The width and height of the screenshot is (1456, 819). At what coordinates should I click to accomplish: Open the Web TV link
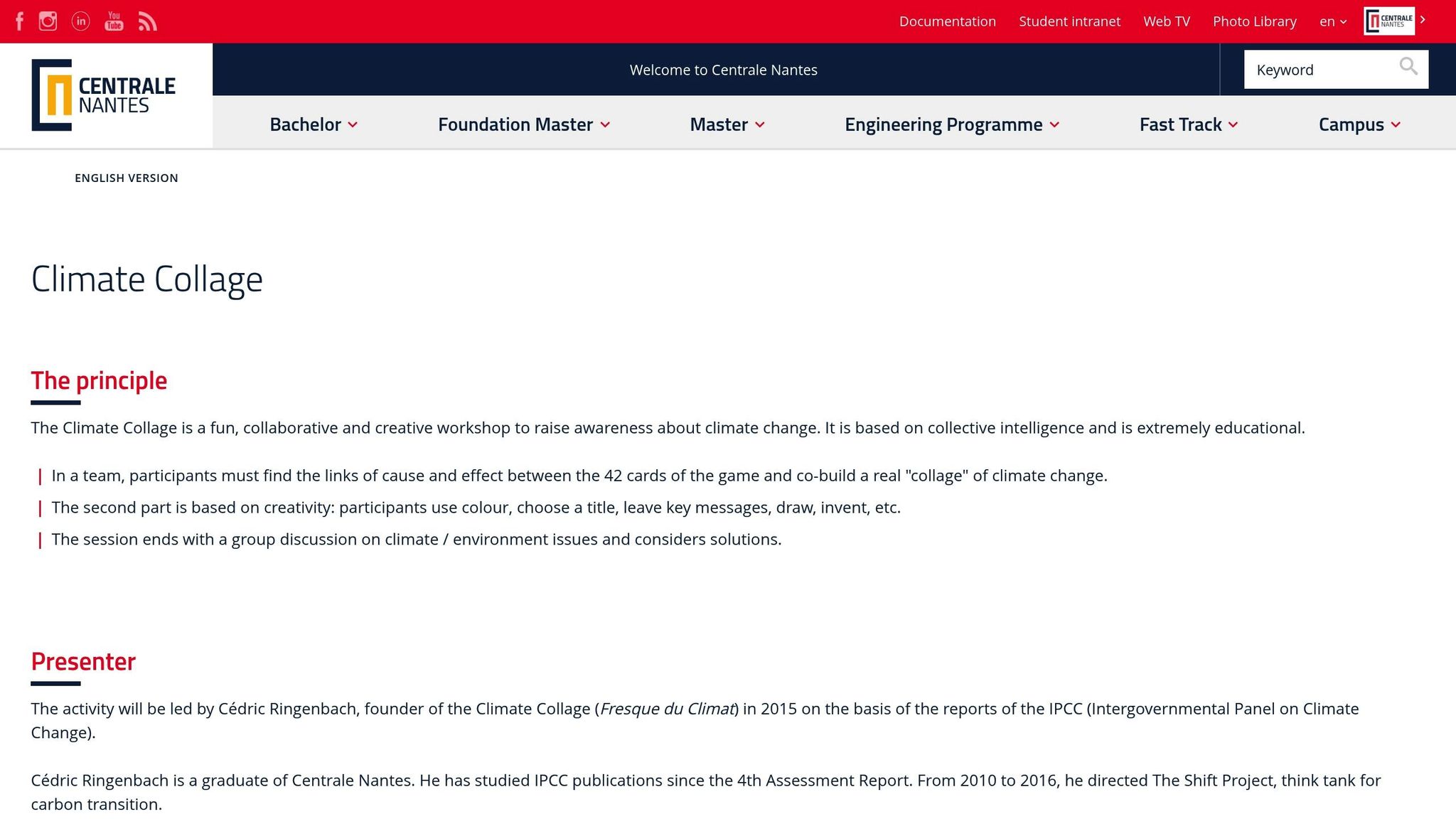pyautogui.click(x=1166, y=21)
